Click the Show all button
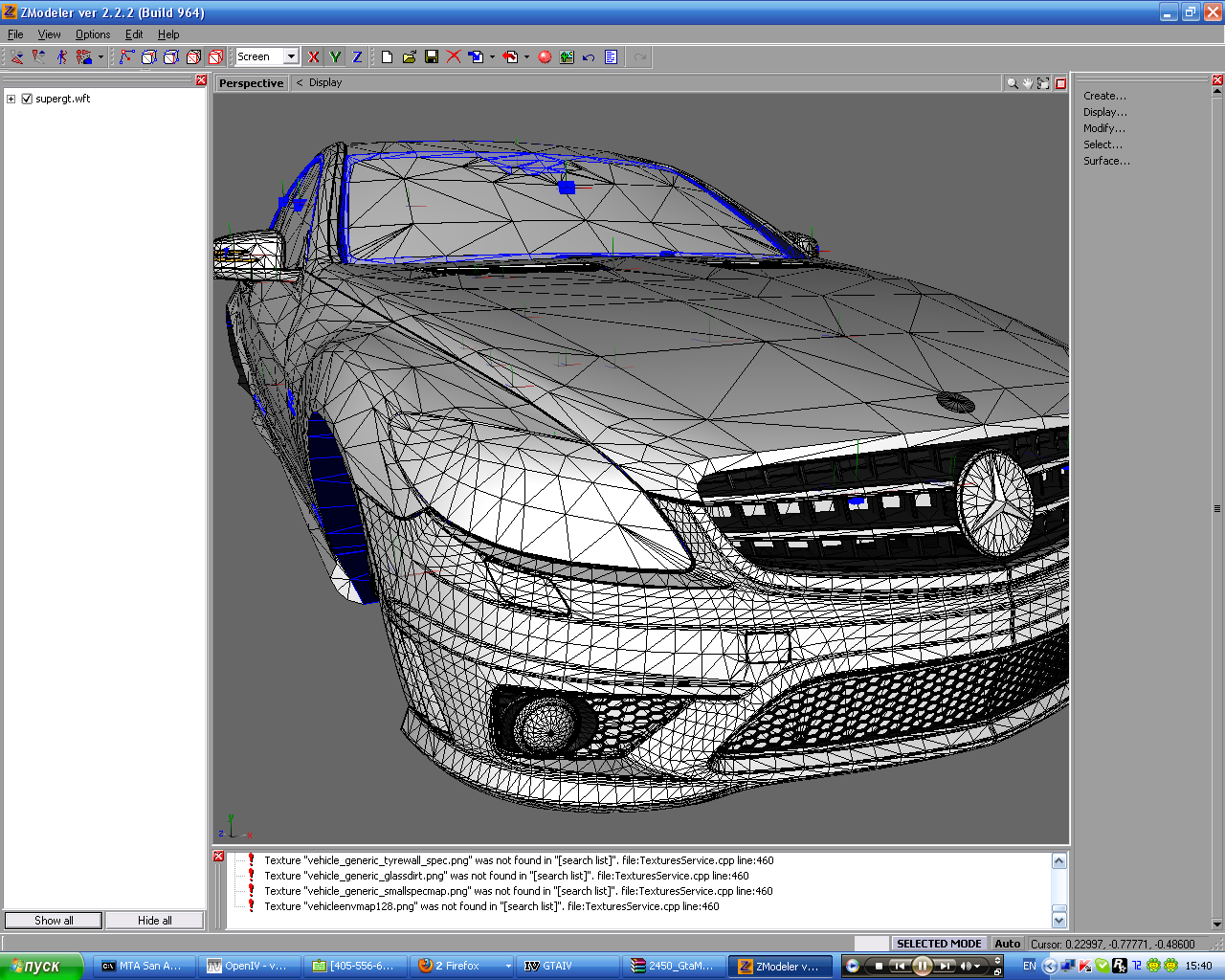The height and width of the screenshot is (980, 1225). click(x=54, y=921)
